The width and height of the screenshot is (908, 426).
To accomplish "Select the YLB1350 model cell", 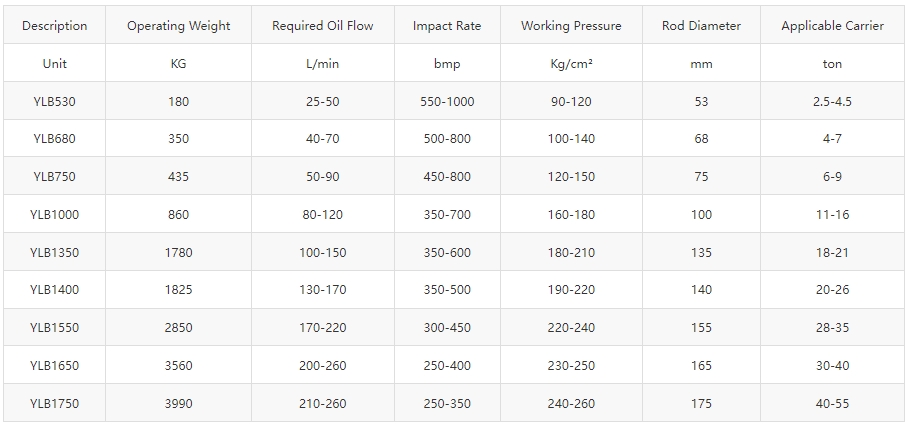I will pyautogui.click(x=54, y=252).
